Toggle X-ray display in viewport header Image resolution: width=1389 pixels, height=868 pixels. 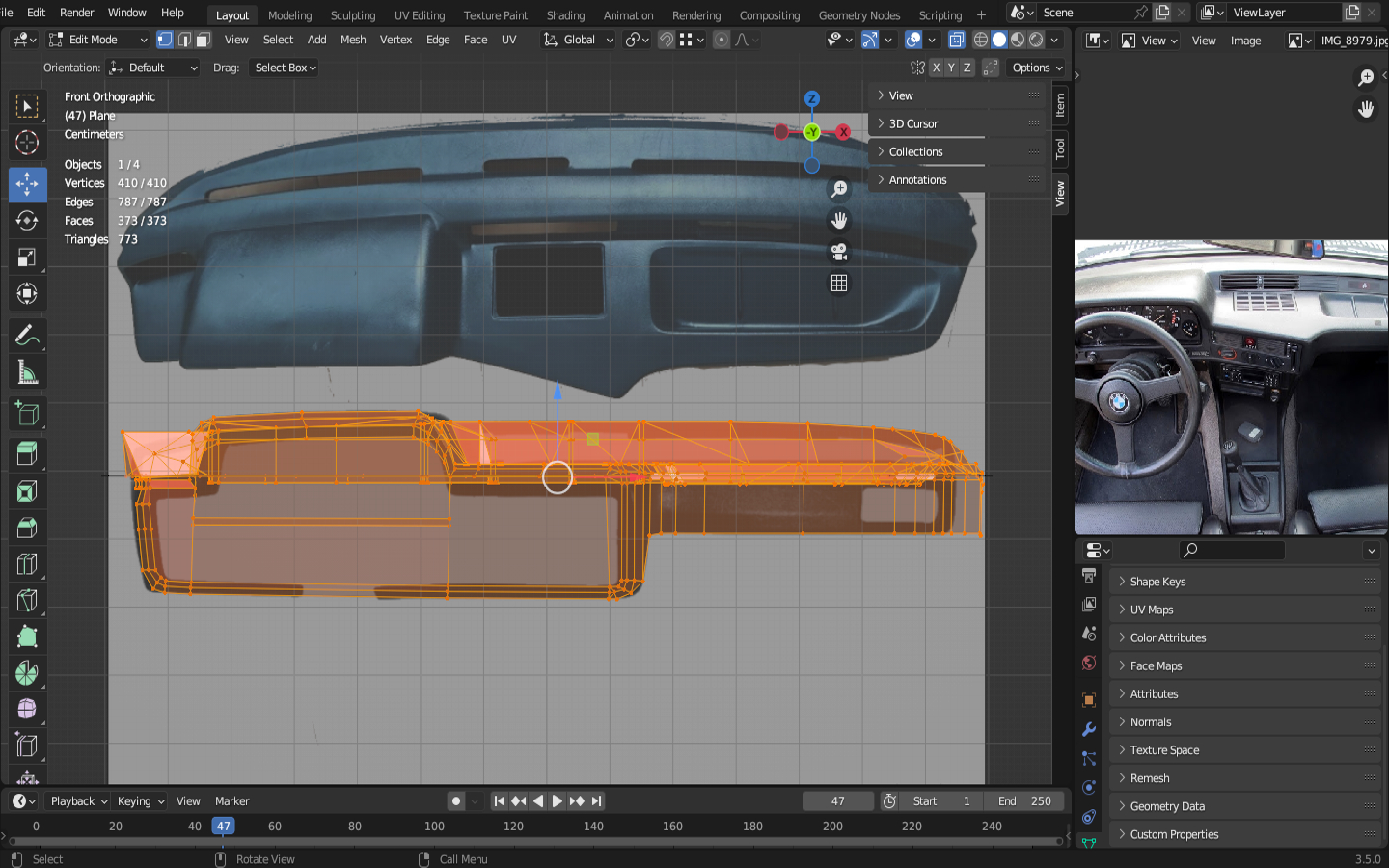[956, 40]
